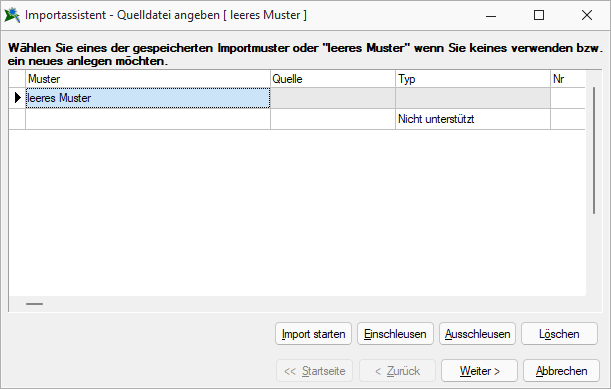Maximize the Importassistent window
The width and height of the screenshot is (611, 389).
[x=539, y=15]
